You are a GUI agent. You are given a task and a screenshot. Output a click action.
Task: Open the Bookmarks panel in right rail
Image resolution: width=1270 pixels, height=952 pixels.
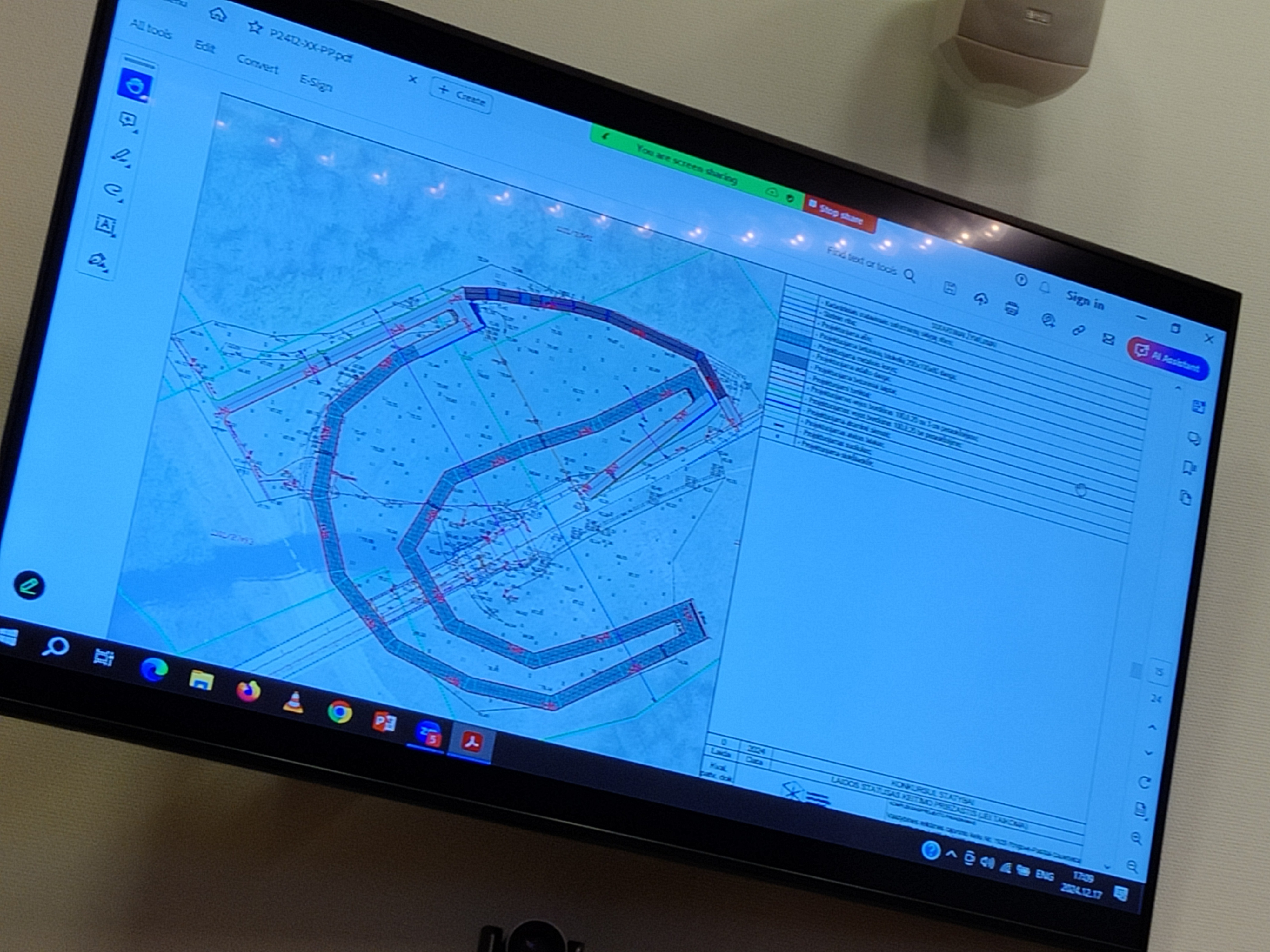pyautogui.click(x=1190, y=468)
